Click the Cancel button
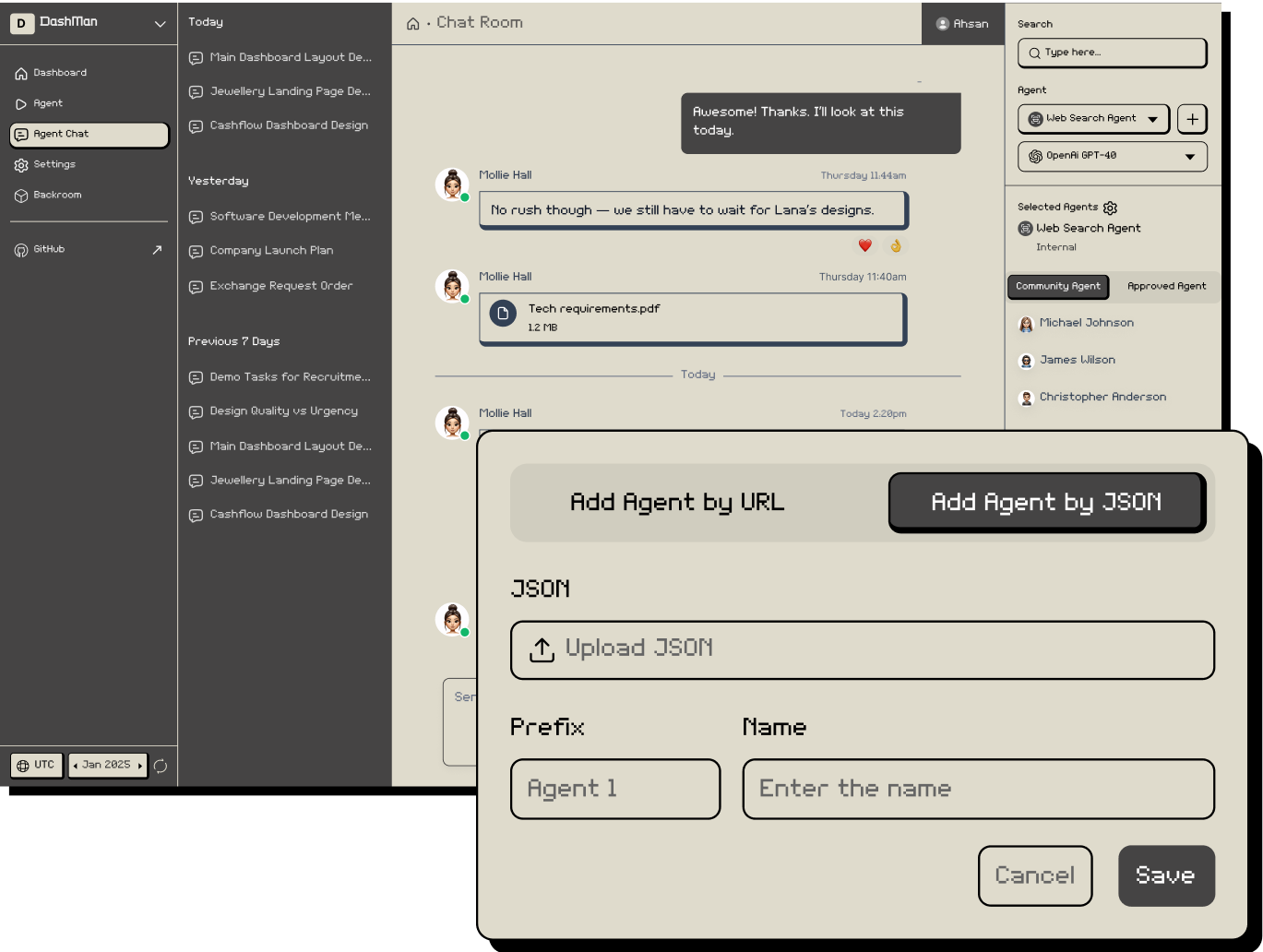The width and height of the screenshot is (1263, 952). (x=1034, y=875)
